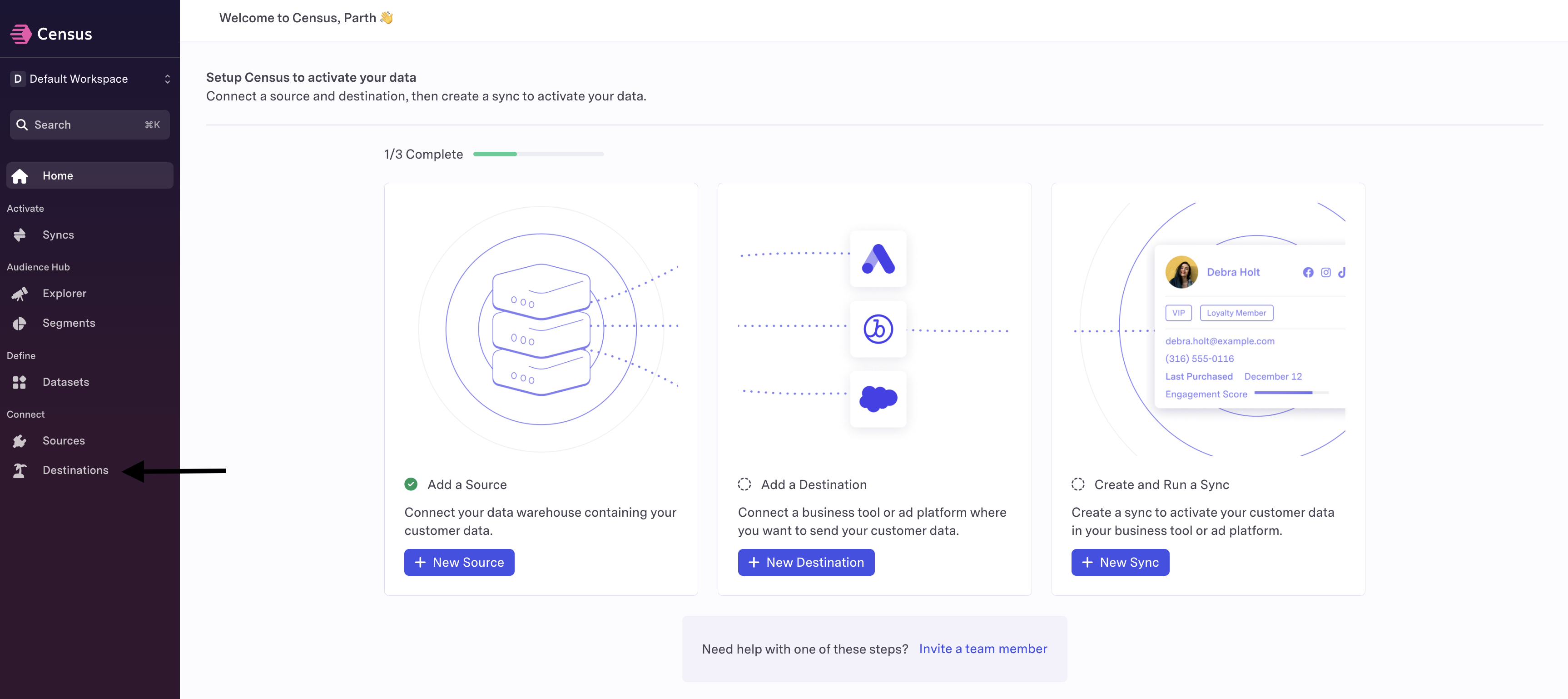The height and width of the screenshot is (699, 1568).
Task: Click the Braze logo tile
Action: coord(878,329)
